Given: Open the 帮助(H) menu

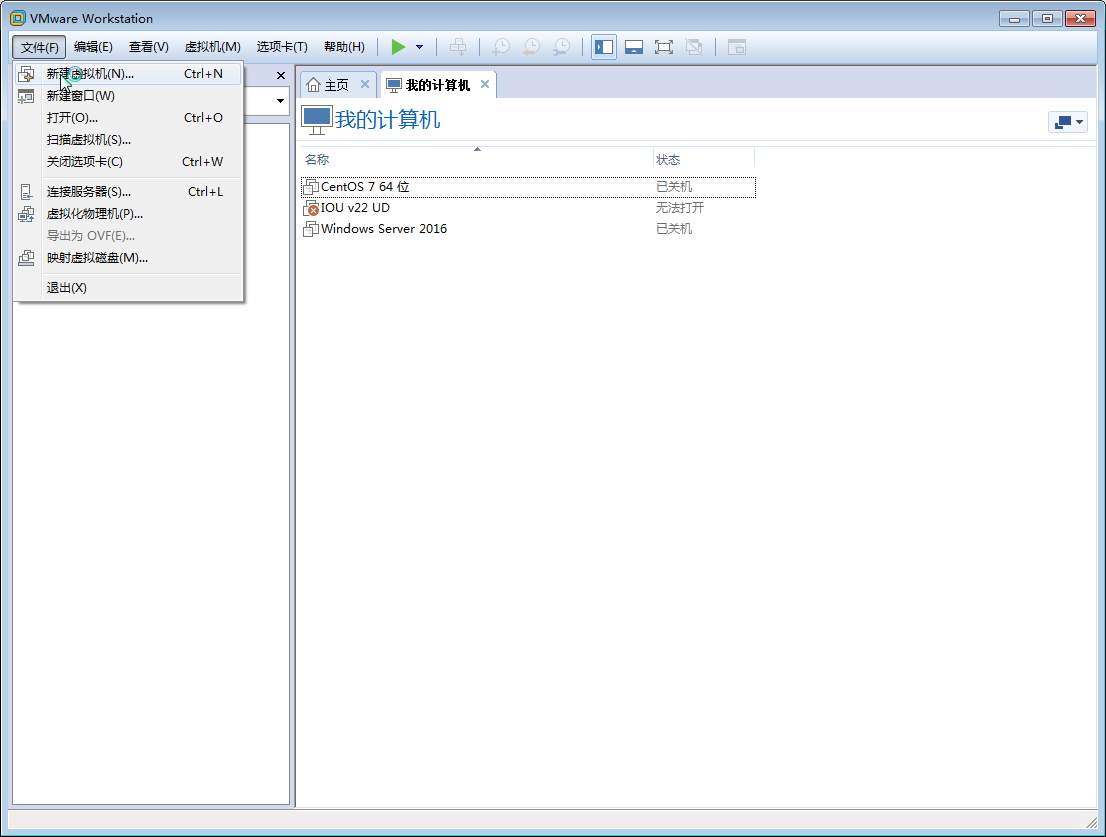Looking at the screenshot, I should point(344,47).
